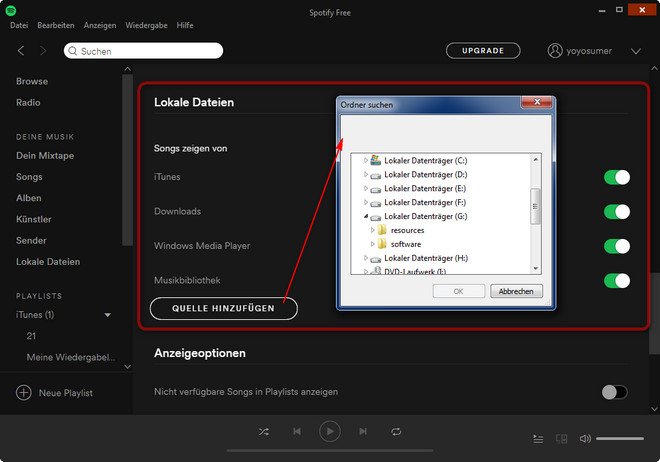Toggle repeat mode
660x462 pixels.
[396, 431]
